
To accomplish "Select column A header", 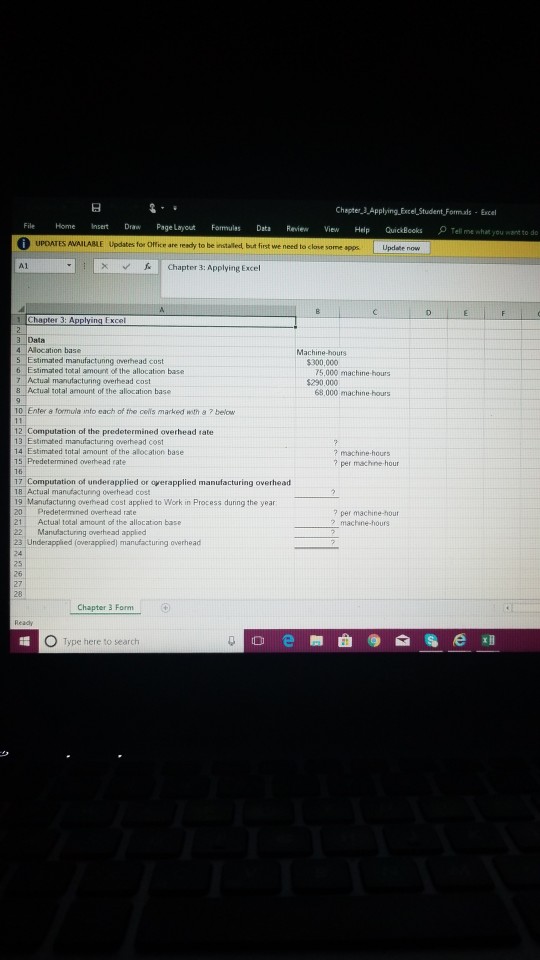I will pos(160,310).
